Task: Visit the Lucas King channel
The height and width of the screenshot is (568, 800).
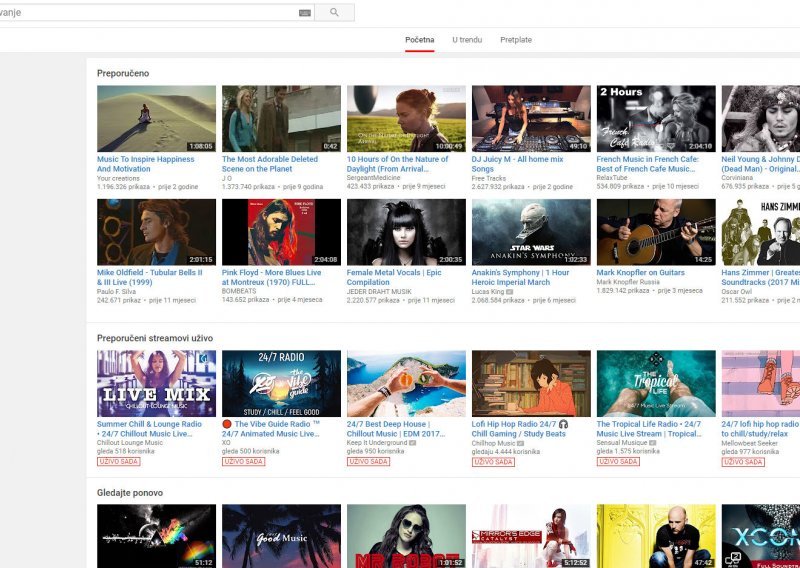Action: tap(488, 291)
